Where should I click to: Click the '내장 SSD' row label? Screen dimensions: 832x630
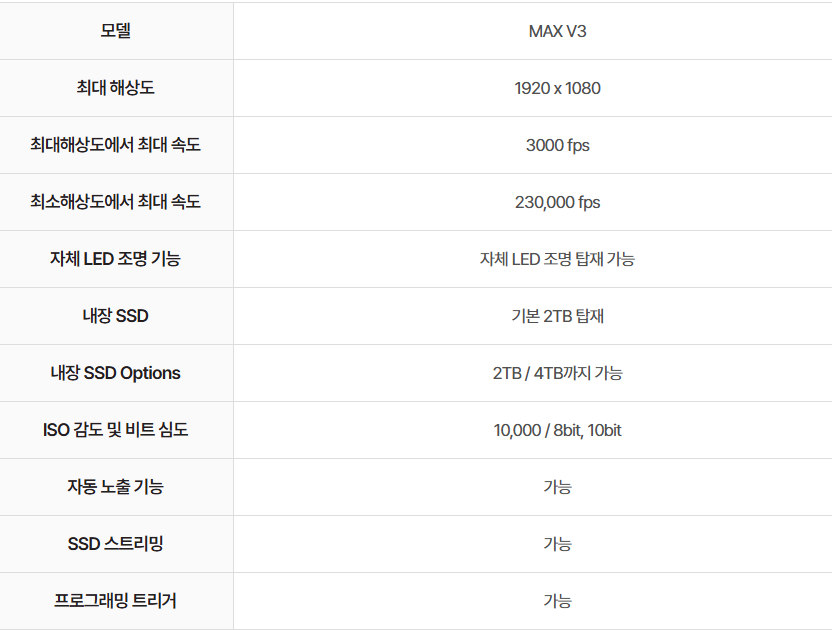pyautogui.click(x=116, y=316)
